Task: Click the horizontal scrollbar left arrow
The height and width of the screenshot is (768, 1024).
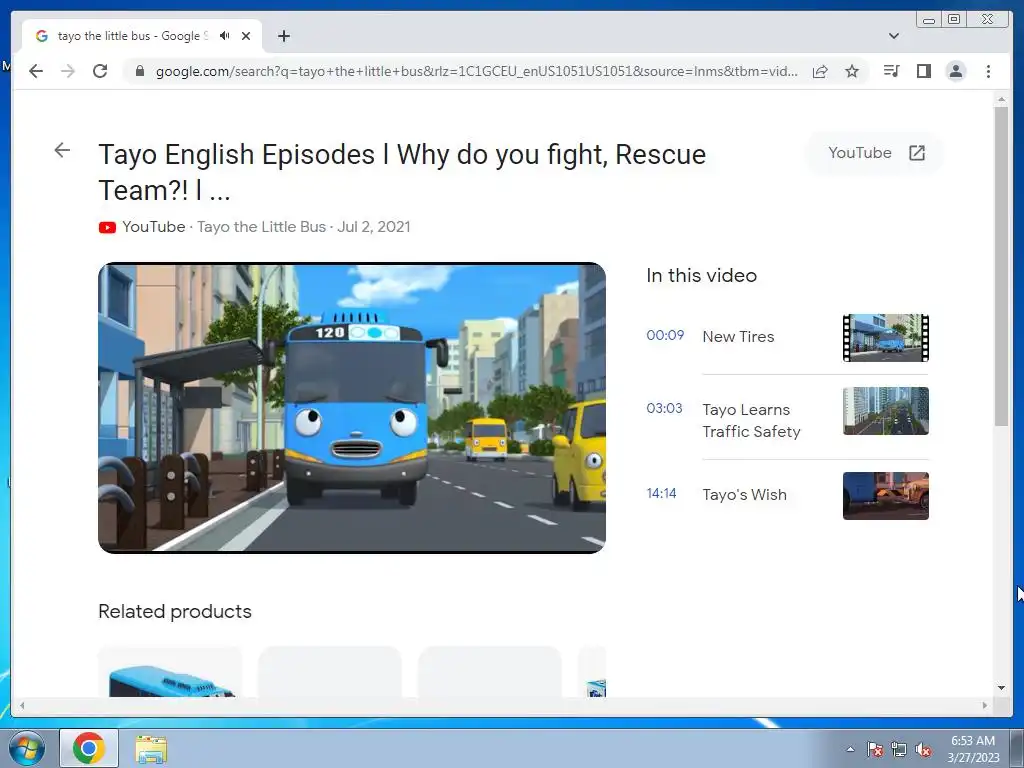Action: (x=22, y=705)
